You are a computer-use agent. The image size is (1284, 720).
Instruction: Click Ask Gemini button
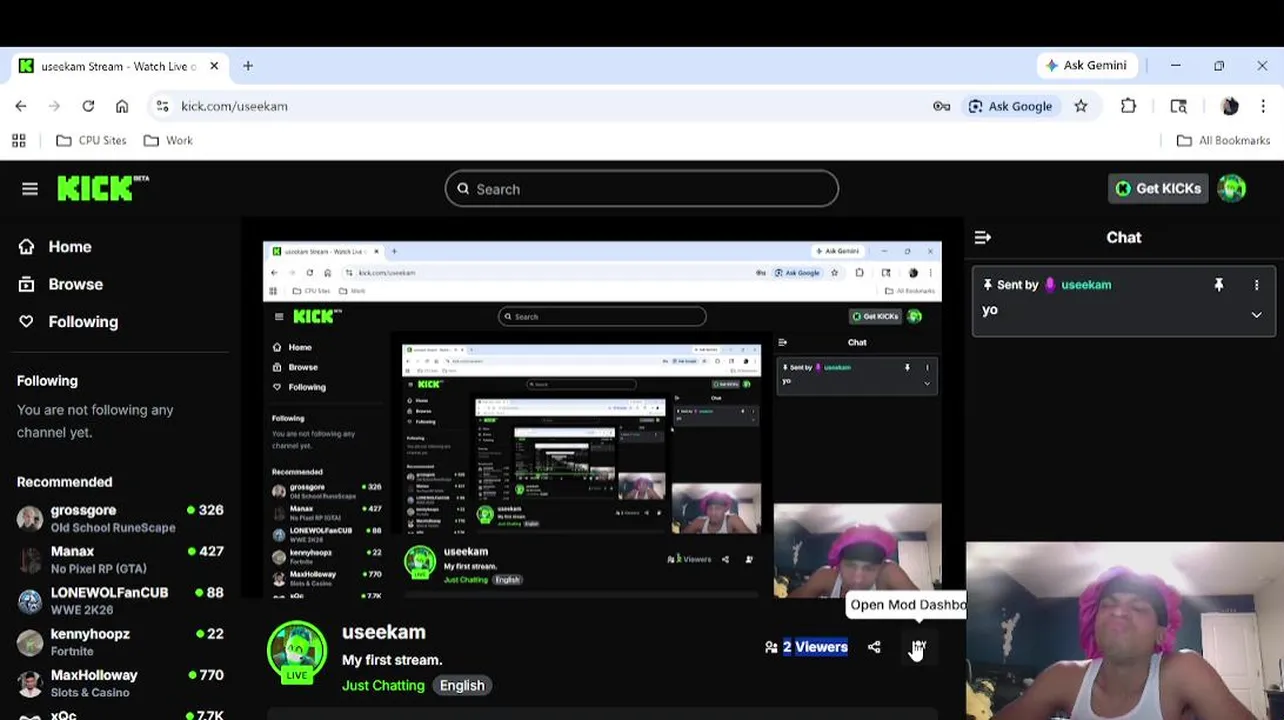click(x=1086, y=65)
